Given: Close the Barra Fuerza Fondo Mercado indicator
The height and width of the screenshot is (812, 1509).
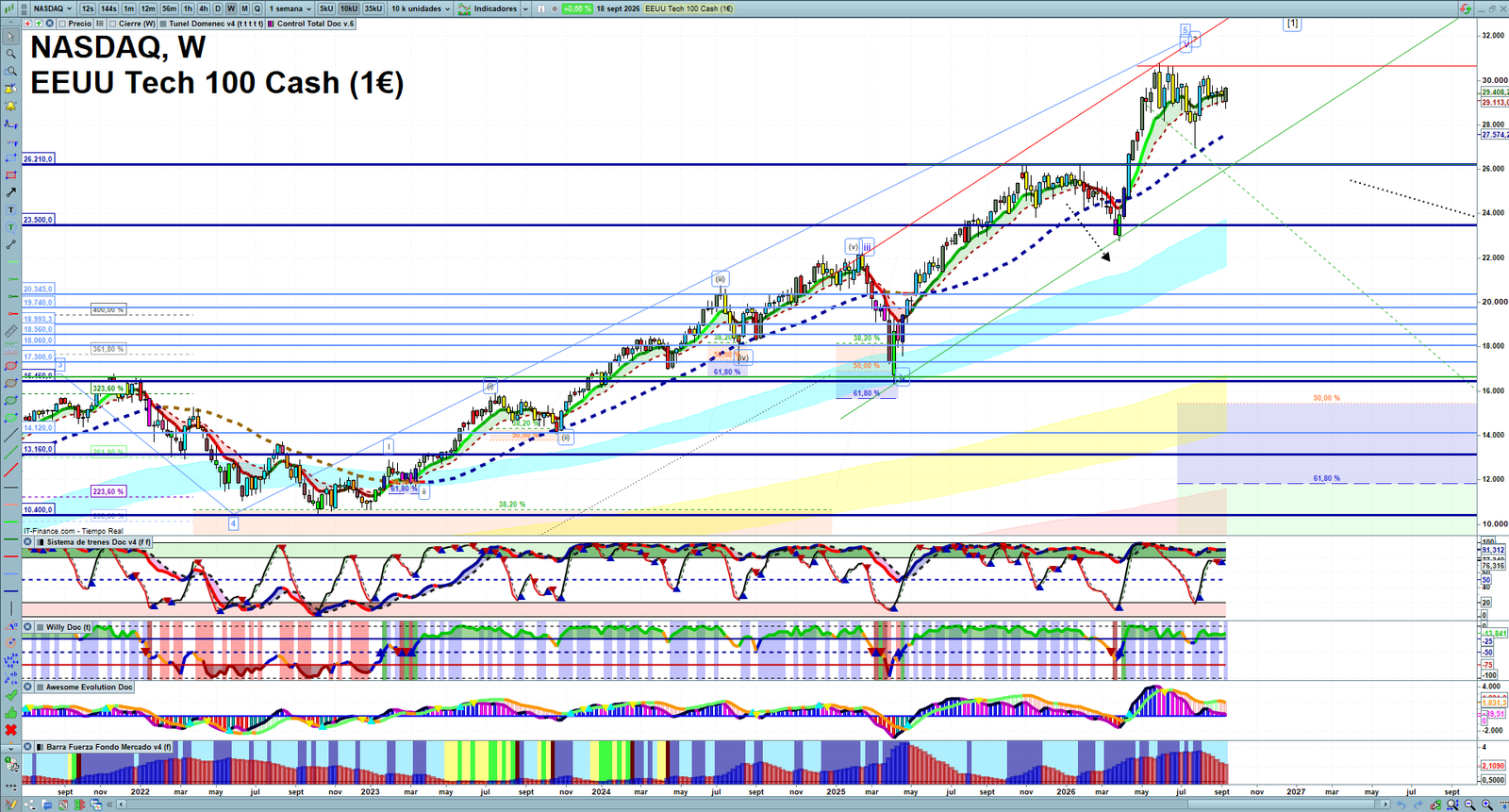Looking at the screenshot, I should click(x=27, y=747).
